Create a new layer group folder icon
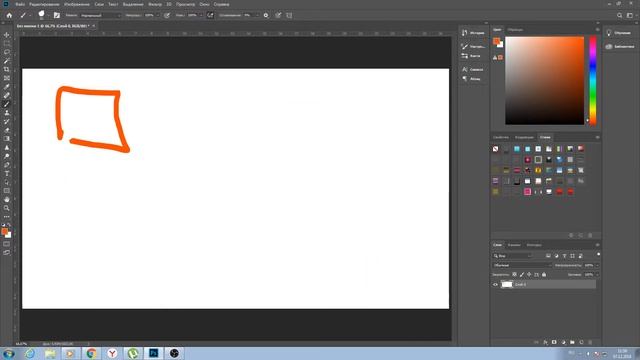 [572, 342]
